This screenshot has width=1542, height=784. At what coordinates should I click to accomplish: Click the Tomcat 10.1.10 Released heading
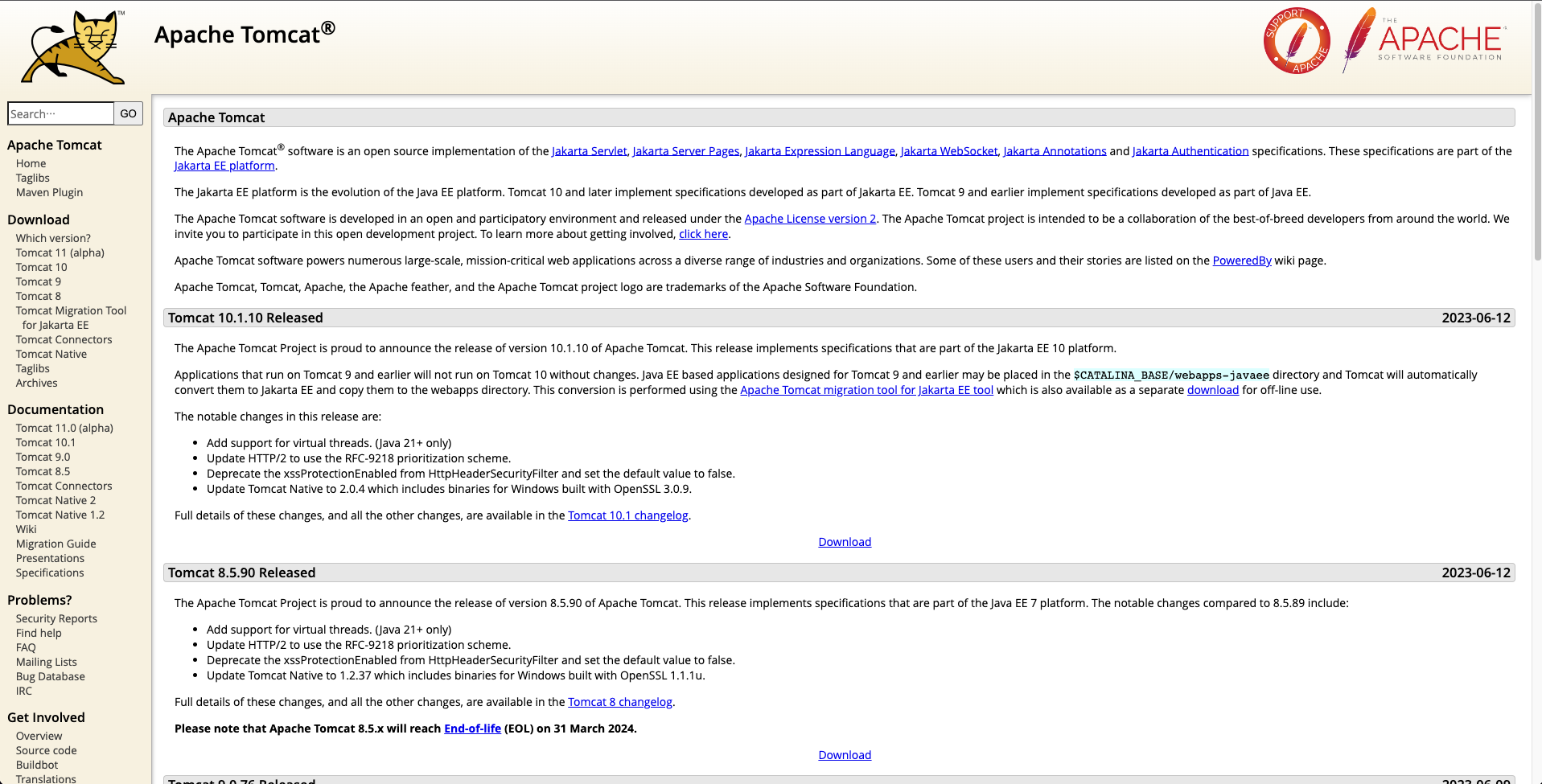pyautogui.click(x=245, y=318)
